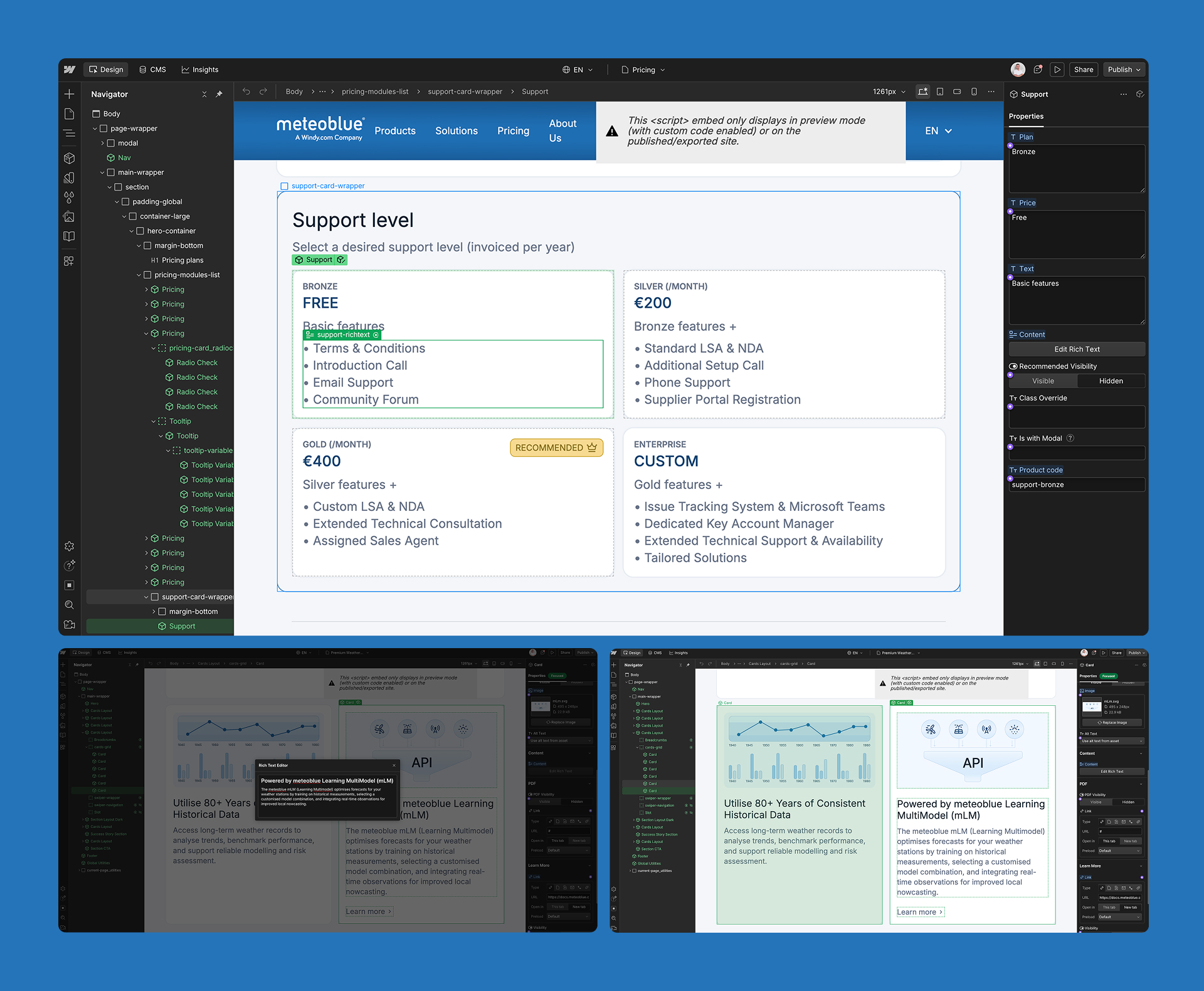Click the Product code field with support-bronze

click(x=1077, y=485)
